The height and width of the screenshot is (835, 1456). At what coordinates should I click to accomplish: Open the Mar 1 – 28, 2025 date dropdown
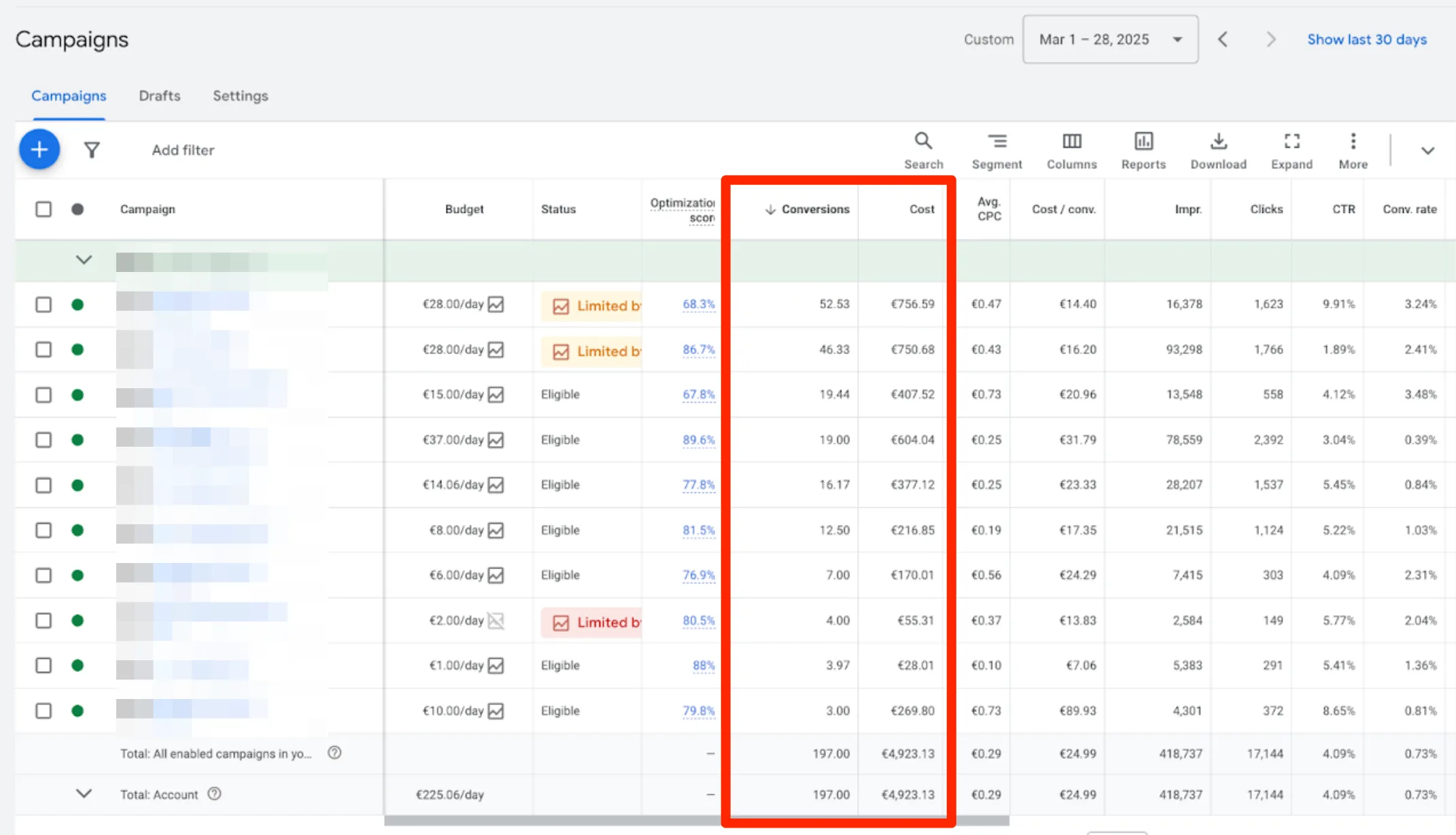click(x=1110, y=39)
